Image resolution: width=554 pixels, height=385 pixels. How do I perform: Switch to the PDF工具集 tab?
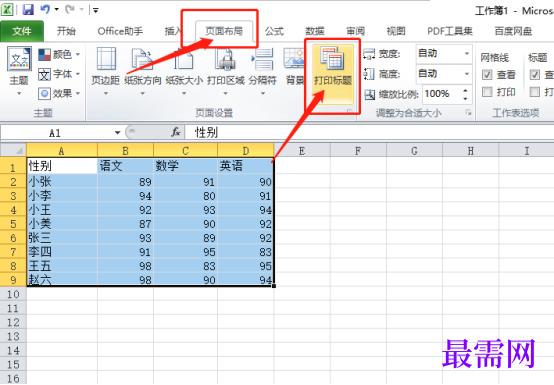[450, 31]
